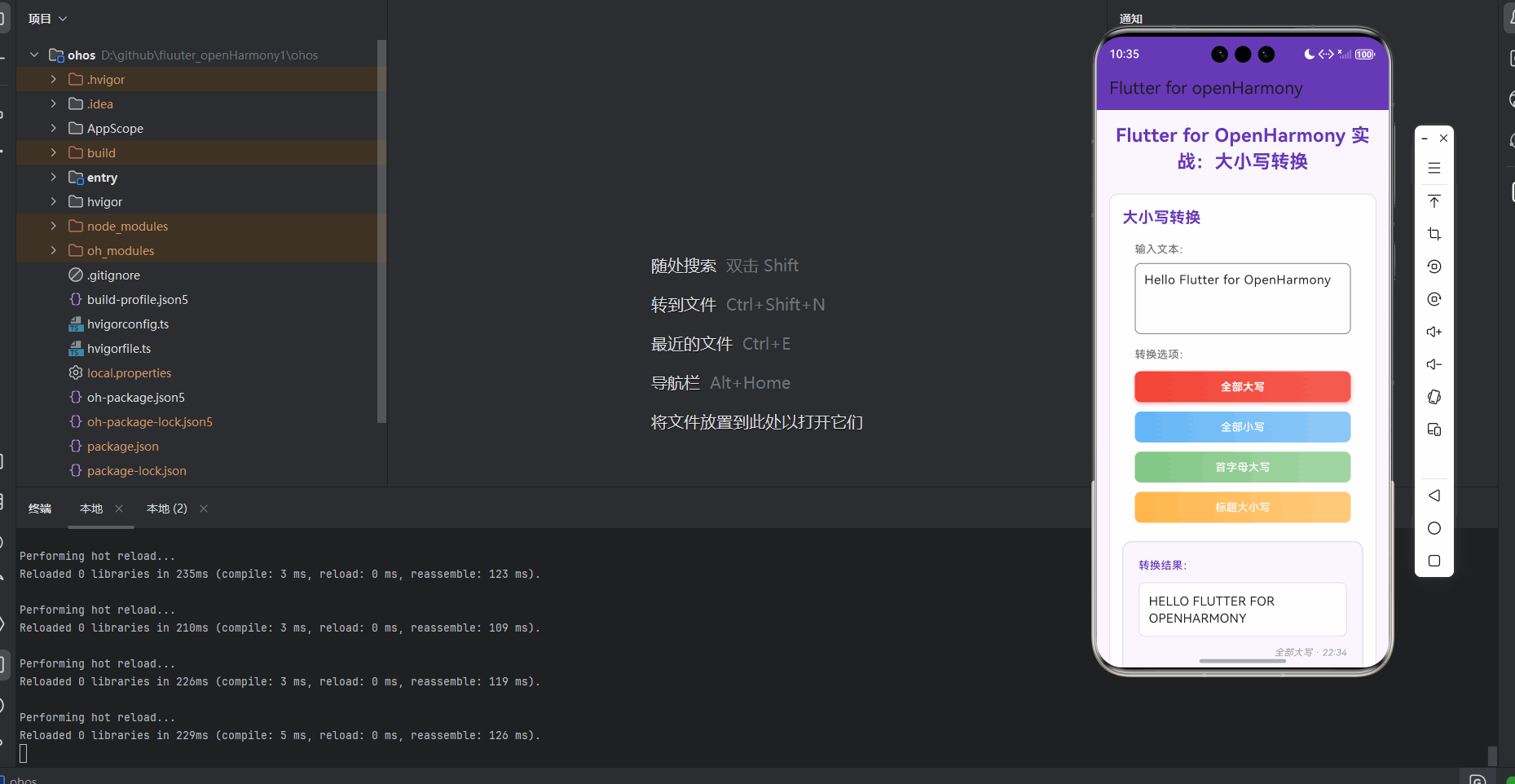Tap the 全部小写 blue button

1242,426
